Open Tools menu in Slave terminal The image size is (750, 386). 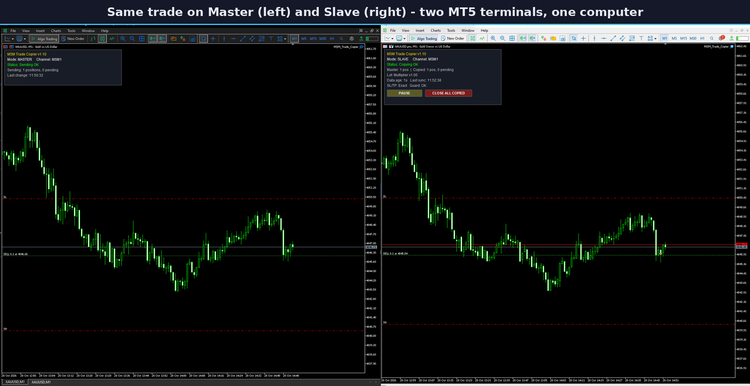click(451, 31)
